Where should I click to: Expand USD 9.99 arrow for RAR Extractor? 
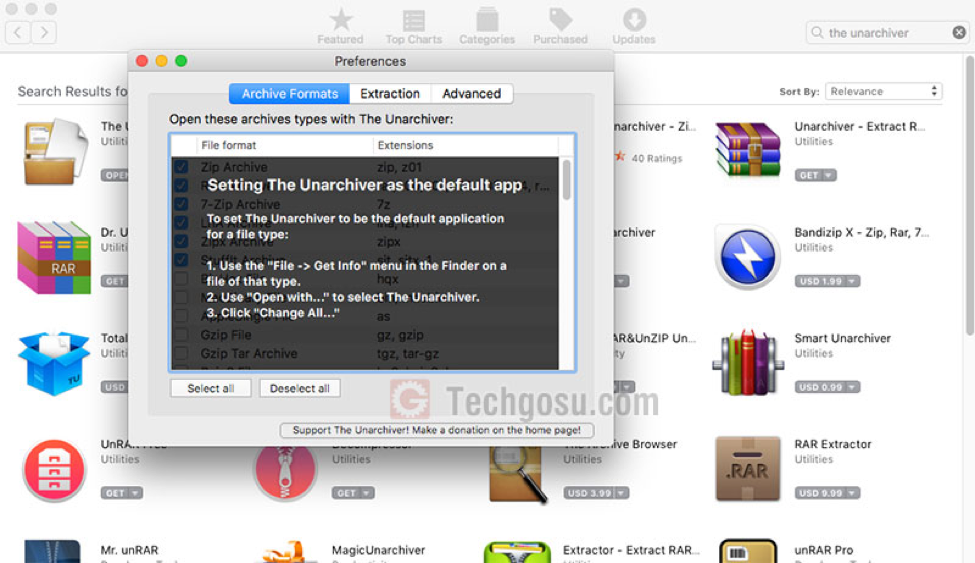[852, 493]
